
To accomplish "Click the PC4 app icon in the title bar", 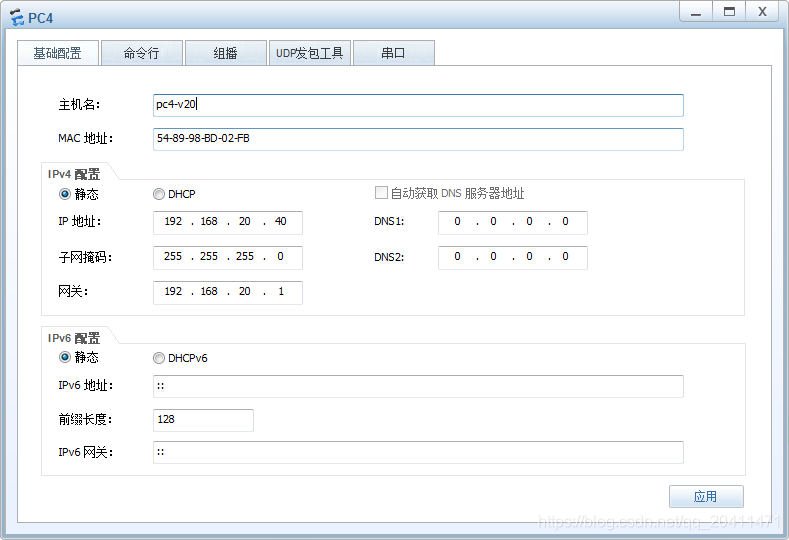I will point(17,17).
